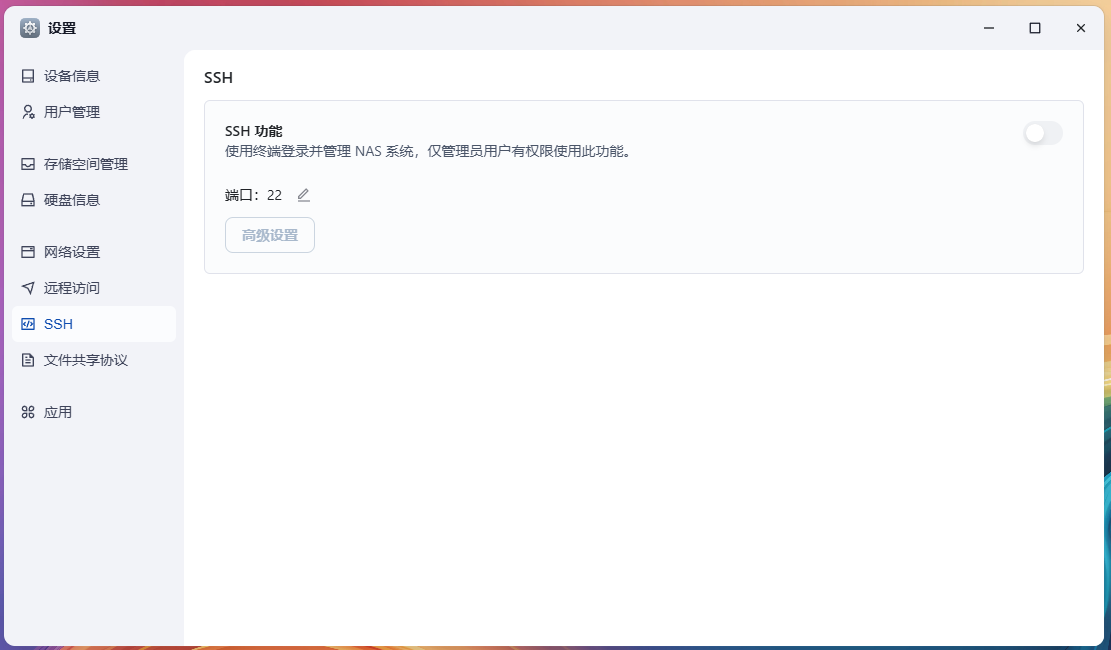The image size is (1111, 650).
Task: Maximize the 设置 window
Action: click(1035, 28)
